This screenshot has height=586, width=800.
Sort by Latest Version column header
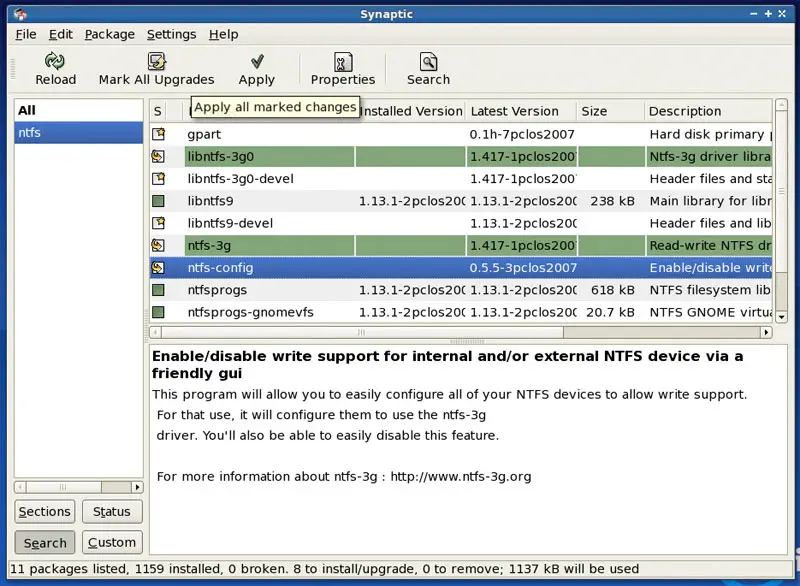(x=521, y=111)
